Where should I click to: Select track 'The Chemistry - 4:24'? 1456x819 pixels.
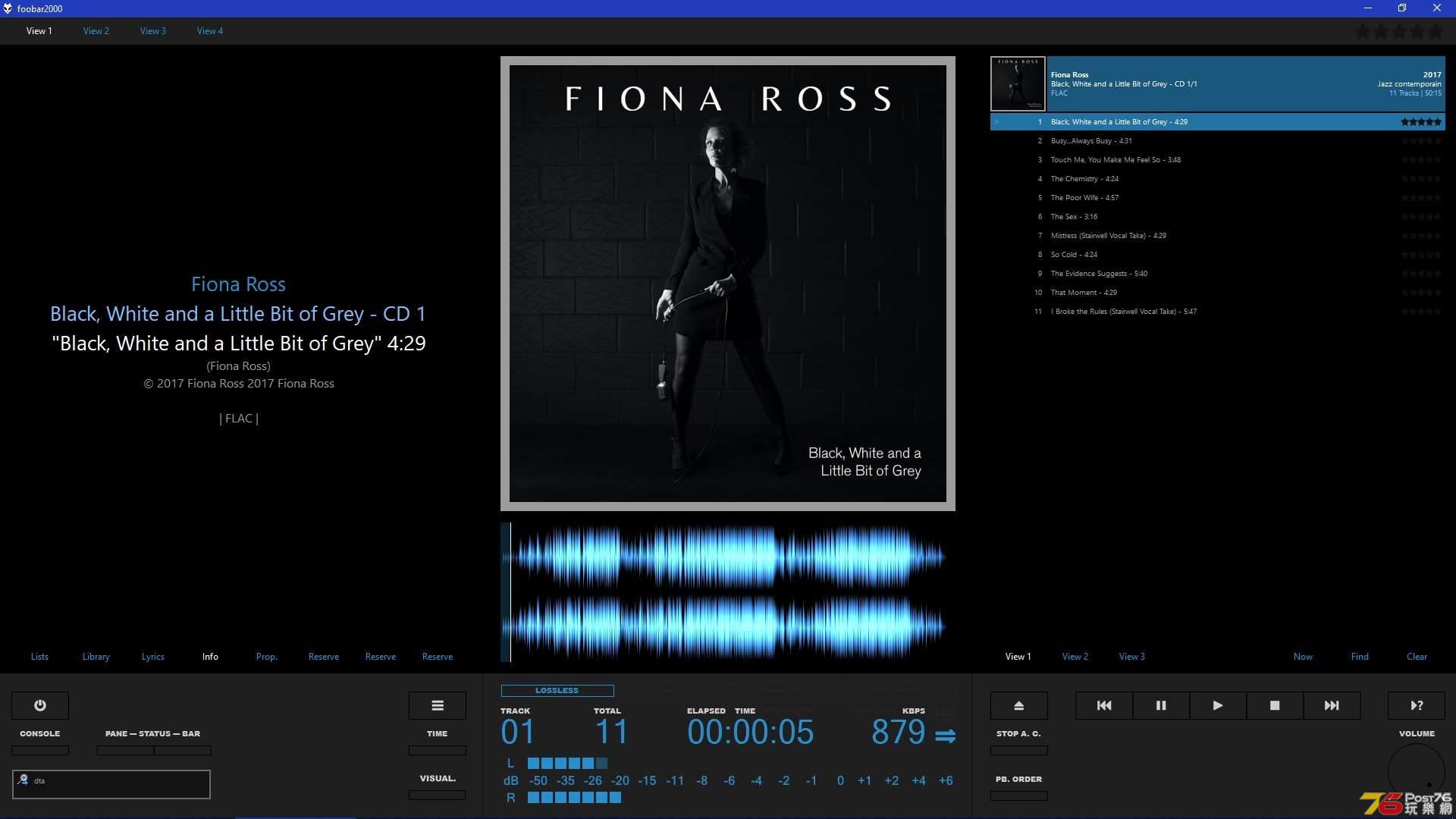coord(1218,179)
